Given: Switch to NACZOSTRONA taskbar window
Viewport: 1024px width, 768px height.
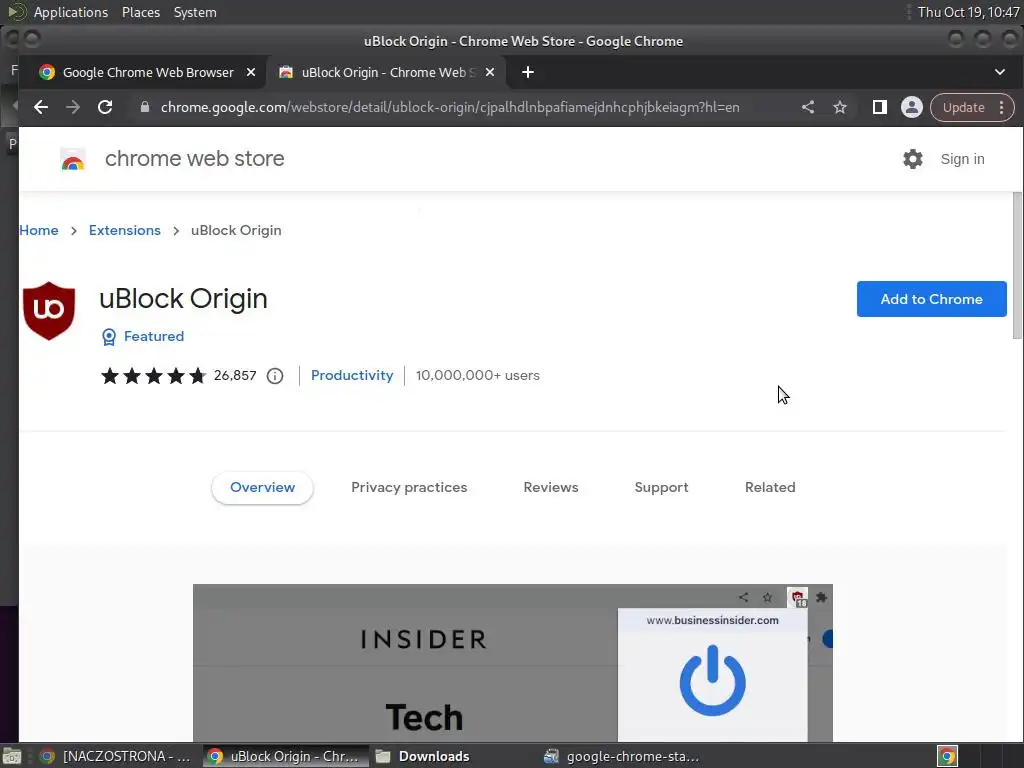Looking at the screenshot, I should (x=115, y=756).
